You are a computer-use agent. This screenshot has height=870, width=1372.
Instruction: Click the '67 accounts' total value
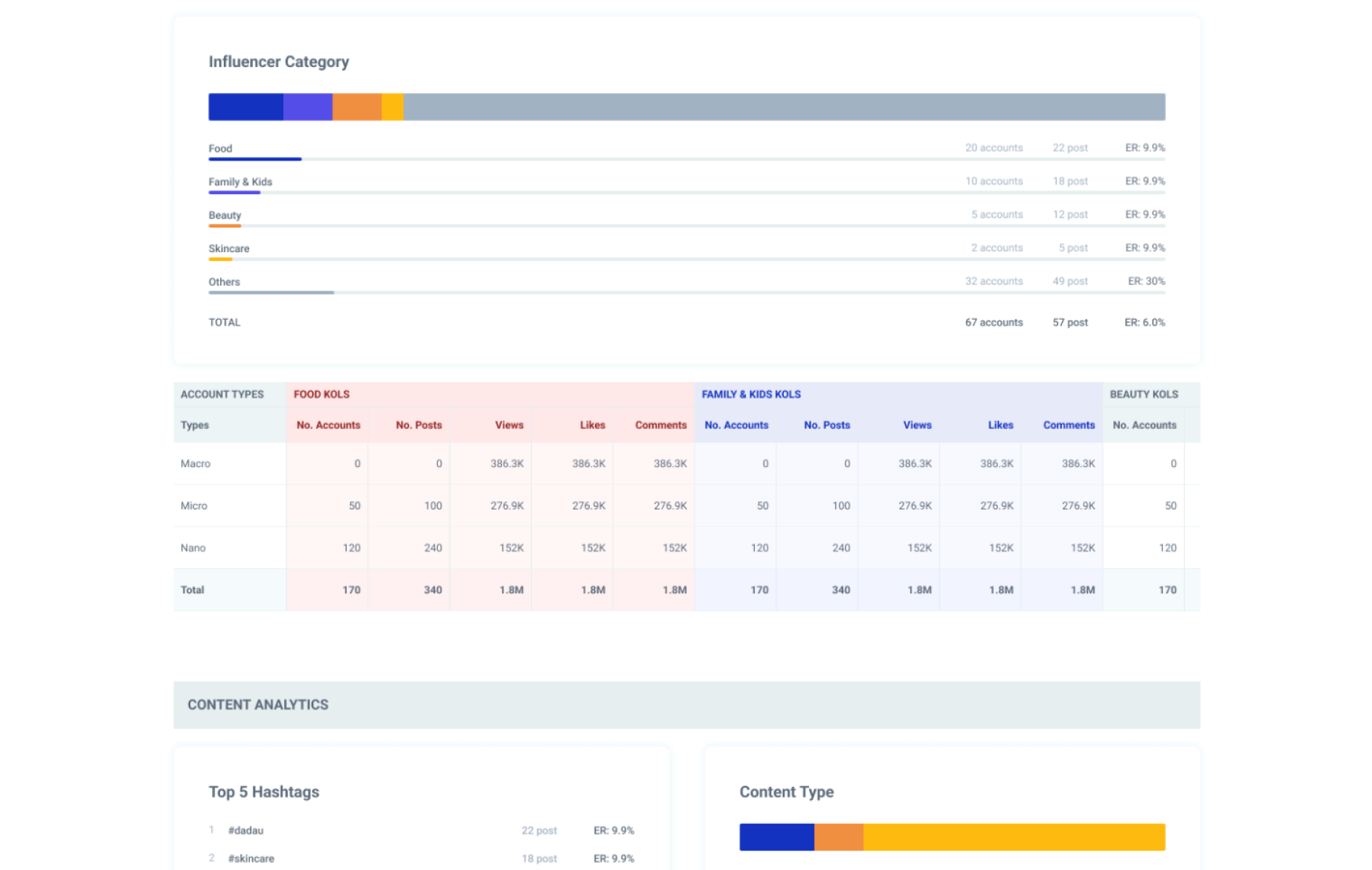click(x=993, y=323)
